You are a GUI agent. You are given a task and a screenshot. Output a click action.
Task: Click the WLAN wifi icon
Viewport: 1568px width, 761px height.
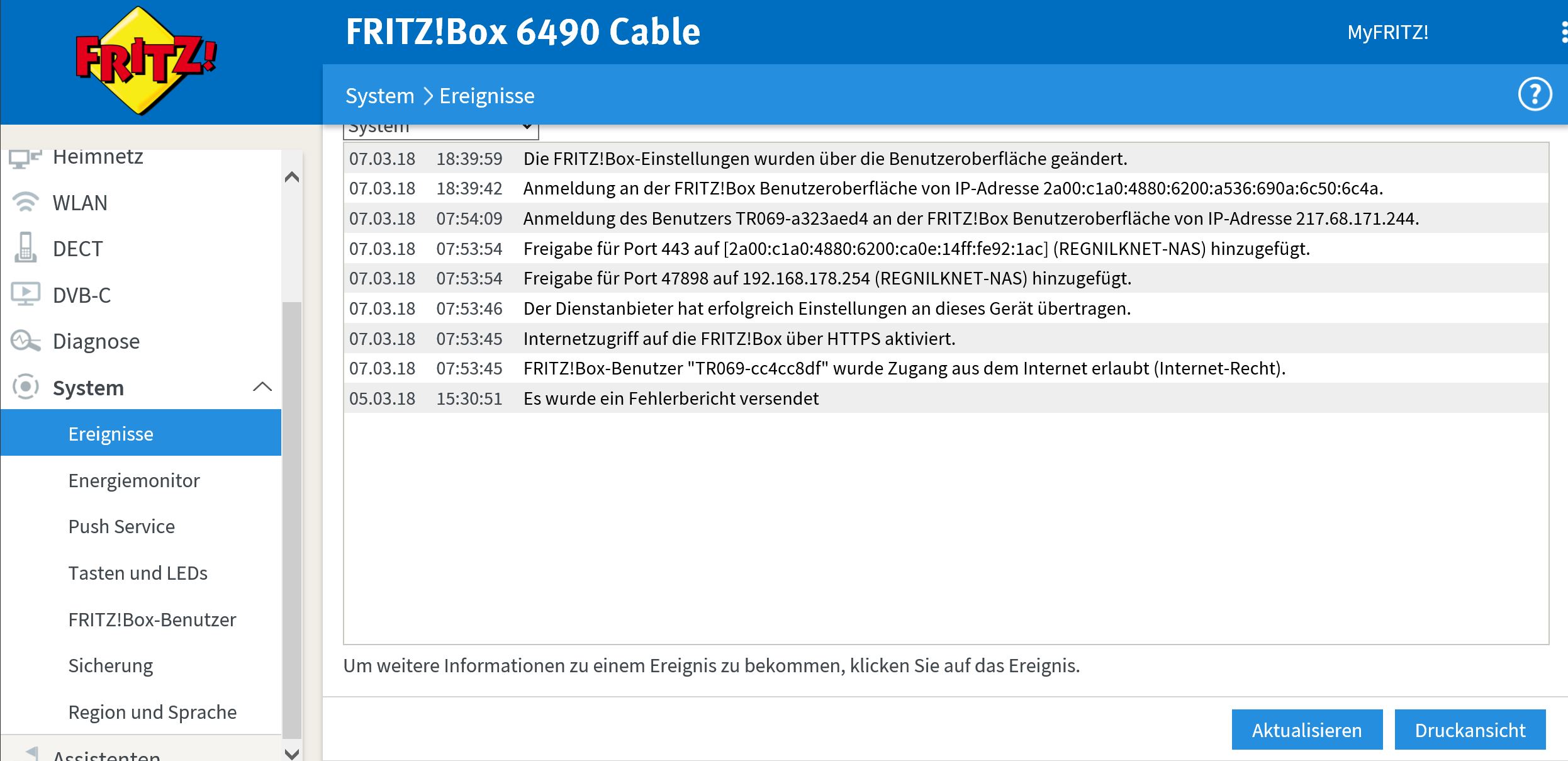tap(26, 202)
